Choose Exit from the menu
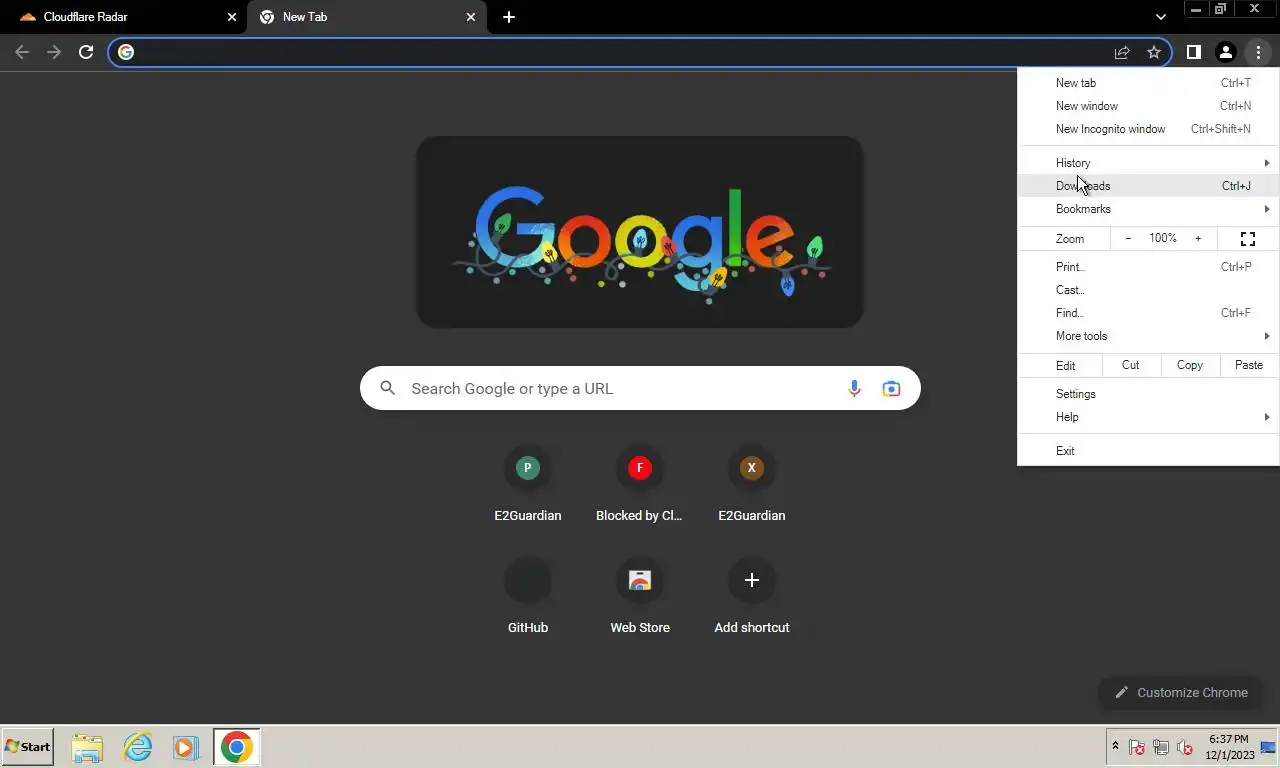 pyautogui.click(x=1148, y=451)
